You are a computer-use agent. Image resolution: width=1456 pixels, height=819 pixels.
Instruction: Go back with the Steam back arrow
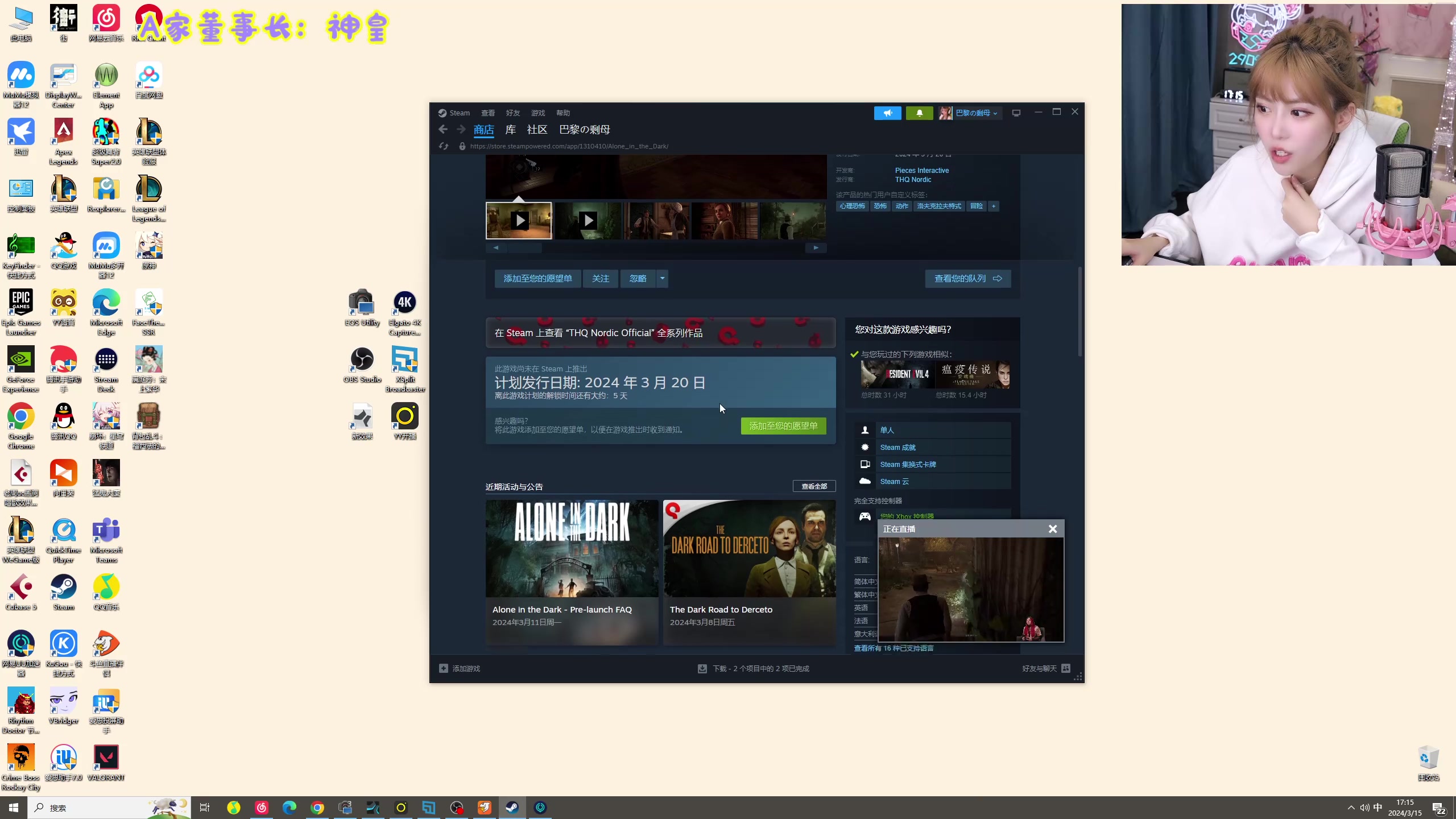(443, 130)
